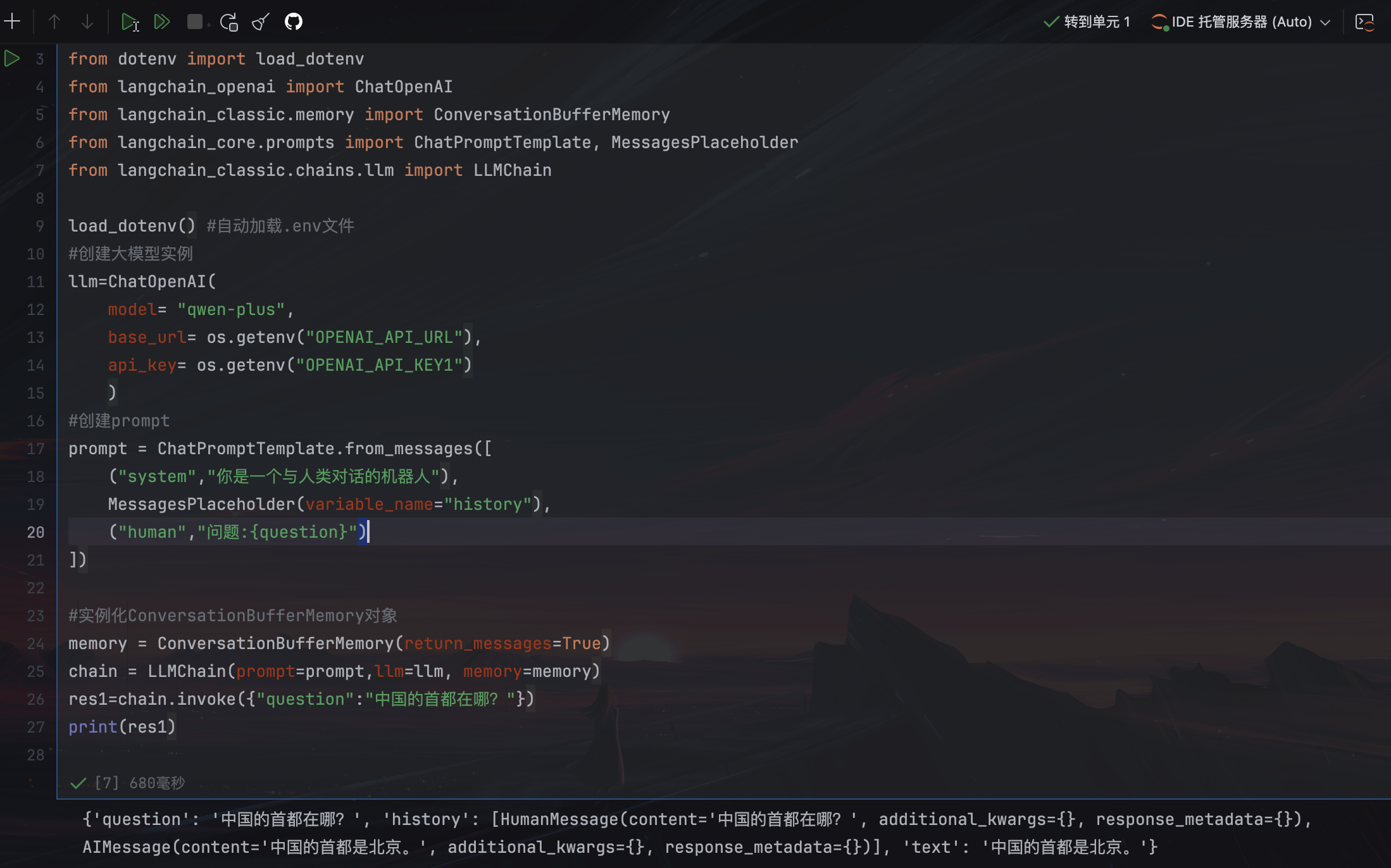Run all cells with double-arrow icon
1391x868 pixels.
(162, 22)
